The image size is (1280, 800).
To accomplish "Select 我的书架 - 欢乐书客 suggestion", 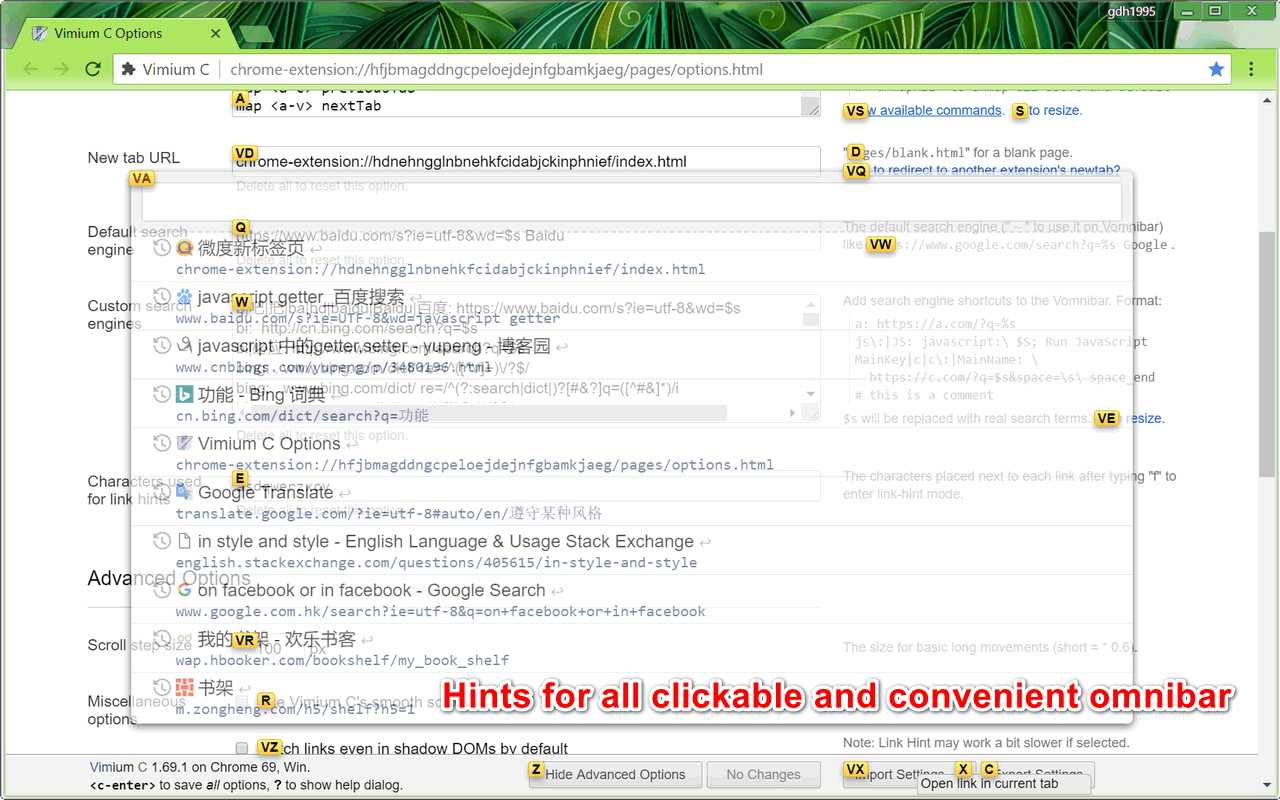I will pyautogui.click(x=632, y=649).
